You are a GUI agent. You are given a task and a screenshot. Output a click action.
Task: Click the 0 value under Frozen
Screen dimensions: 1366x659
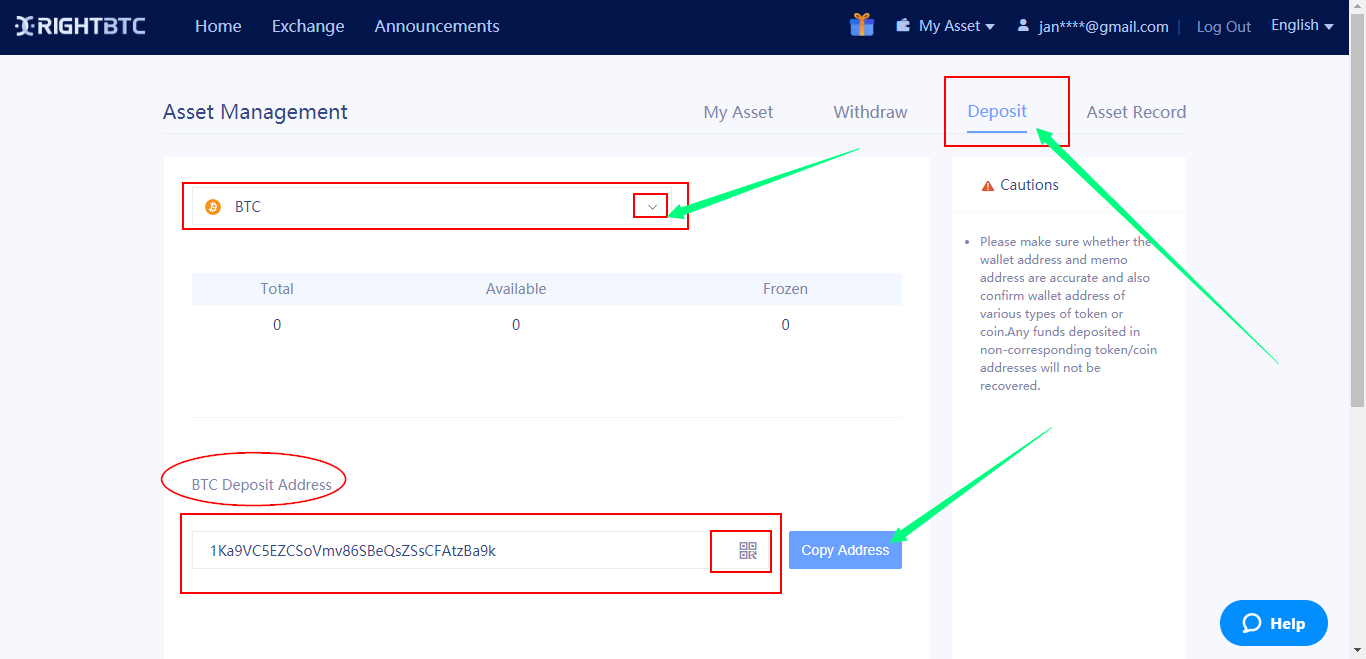[785, 325]
